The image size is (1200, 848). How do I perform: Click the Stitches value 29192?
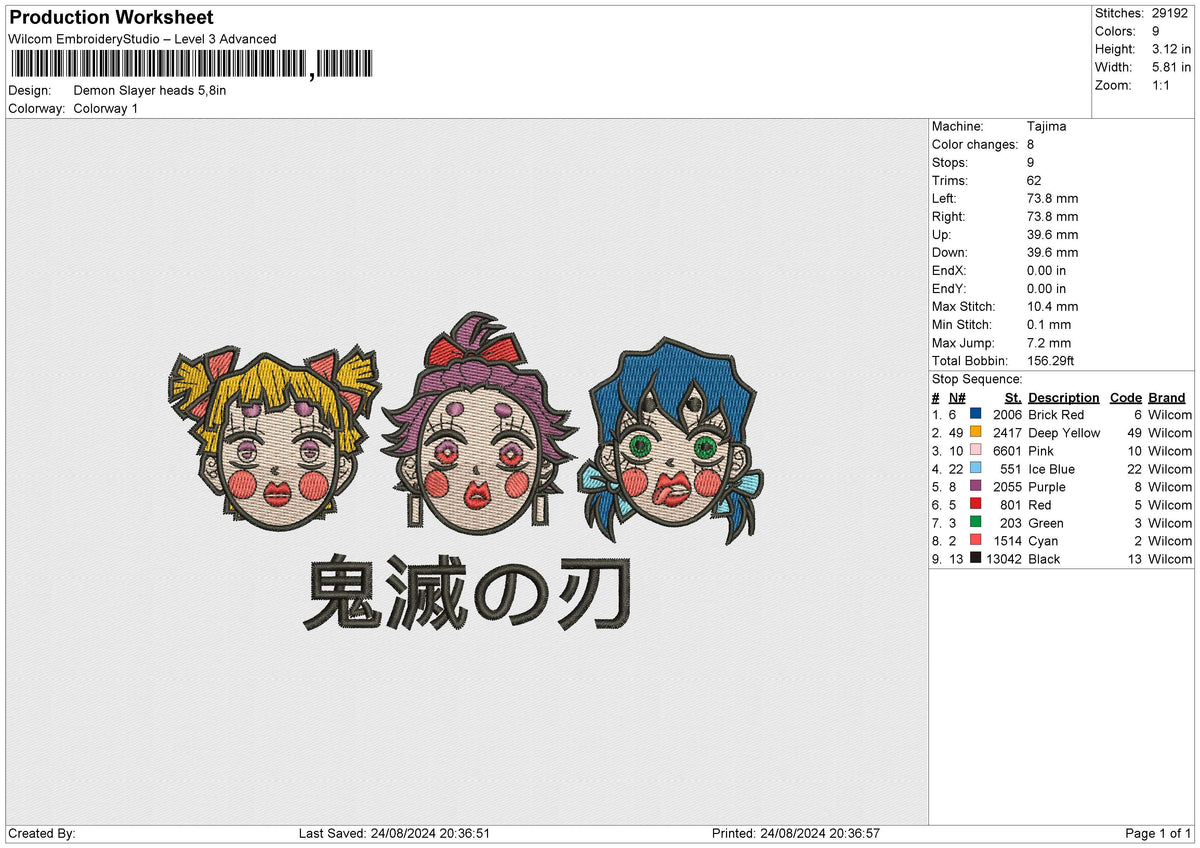pos(1168,13)
